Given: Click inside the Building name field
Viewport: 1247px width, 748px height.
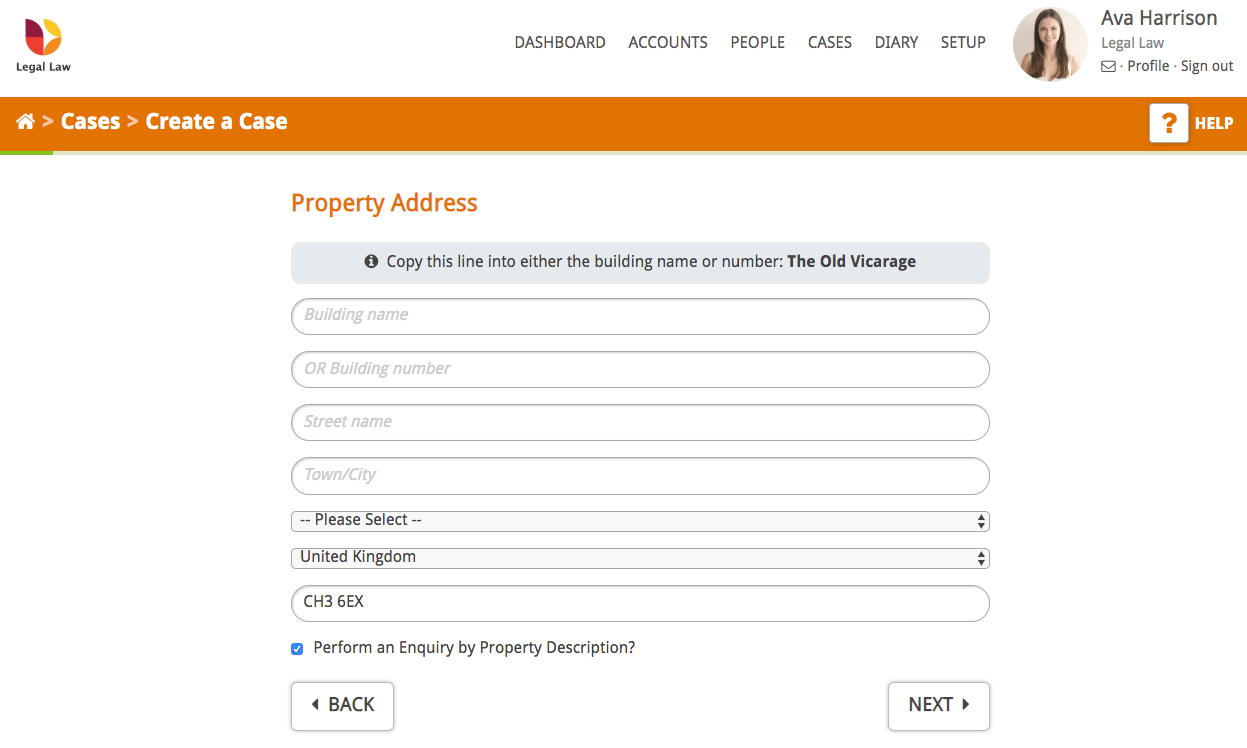Looking at the screenshot, I should (x=640, y=316).
